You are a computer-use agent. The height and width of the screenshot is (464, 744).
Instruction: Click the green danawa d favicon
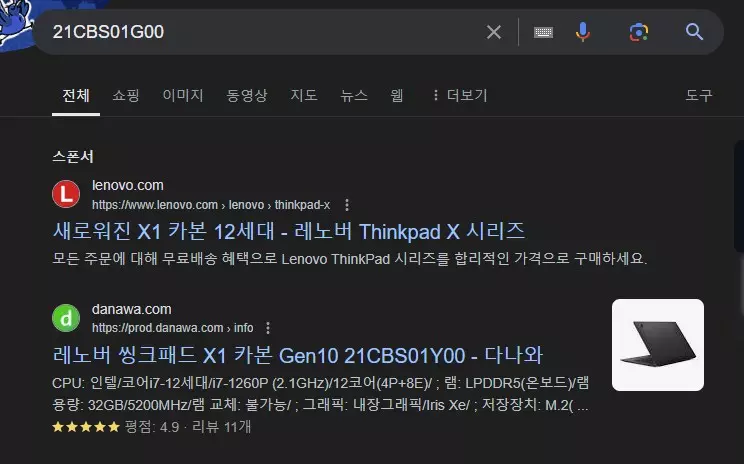point(66,318)
